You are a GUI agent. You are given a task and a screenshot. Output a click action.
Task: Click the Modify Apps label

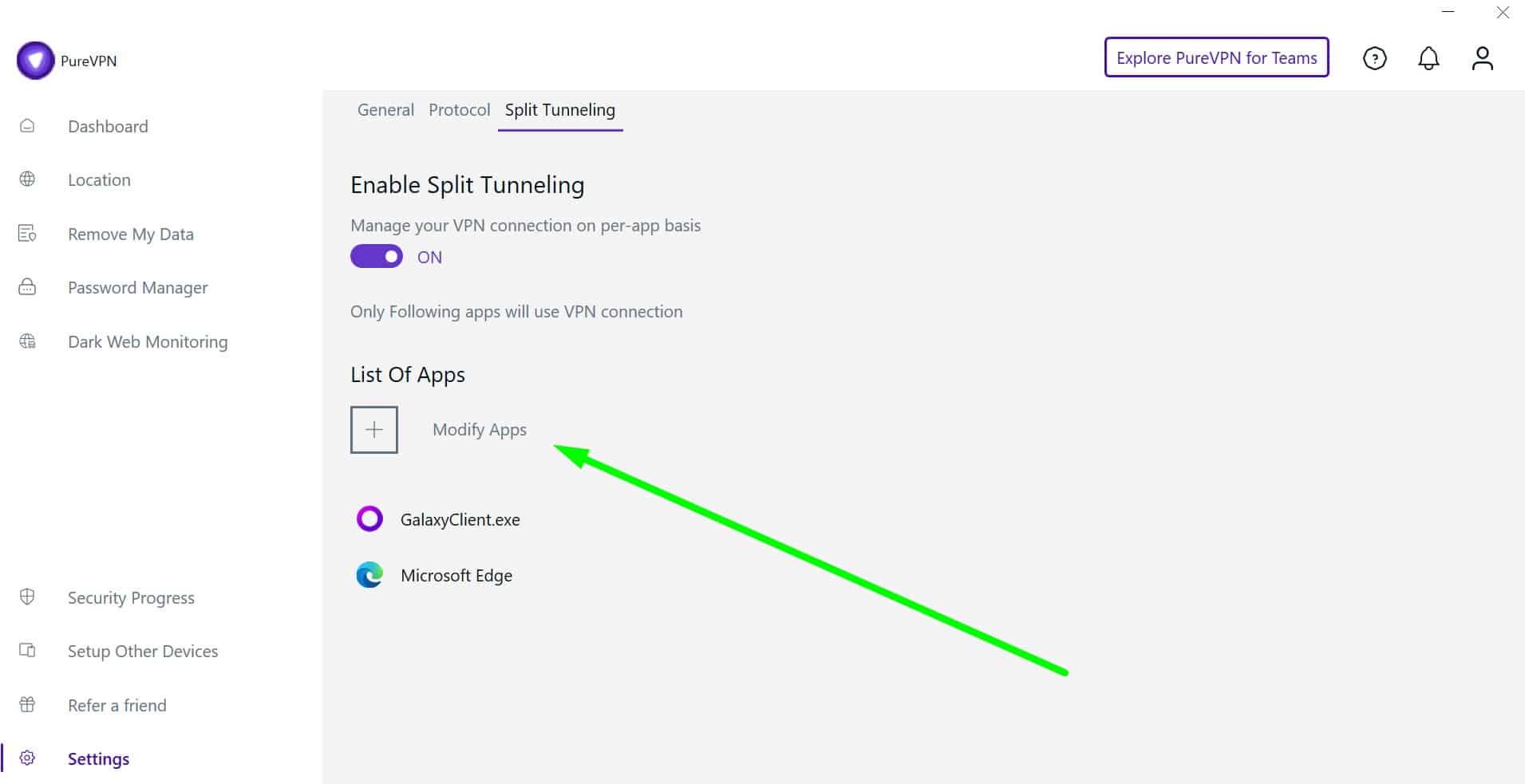pyautogui.click(x=480, y=430)
